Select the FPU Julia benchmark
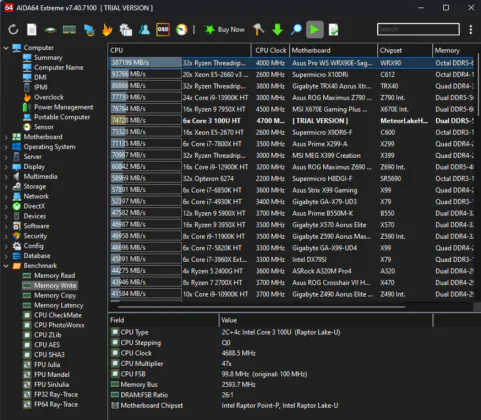Viewport: 481px width, 420px height. point(47,365)
